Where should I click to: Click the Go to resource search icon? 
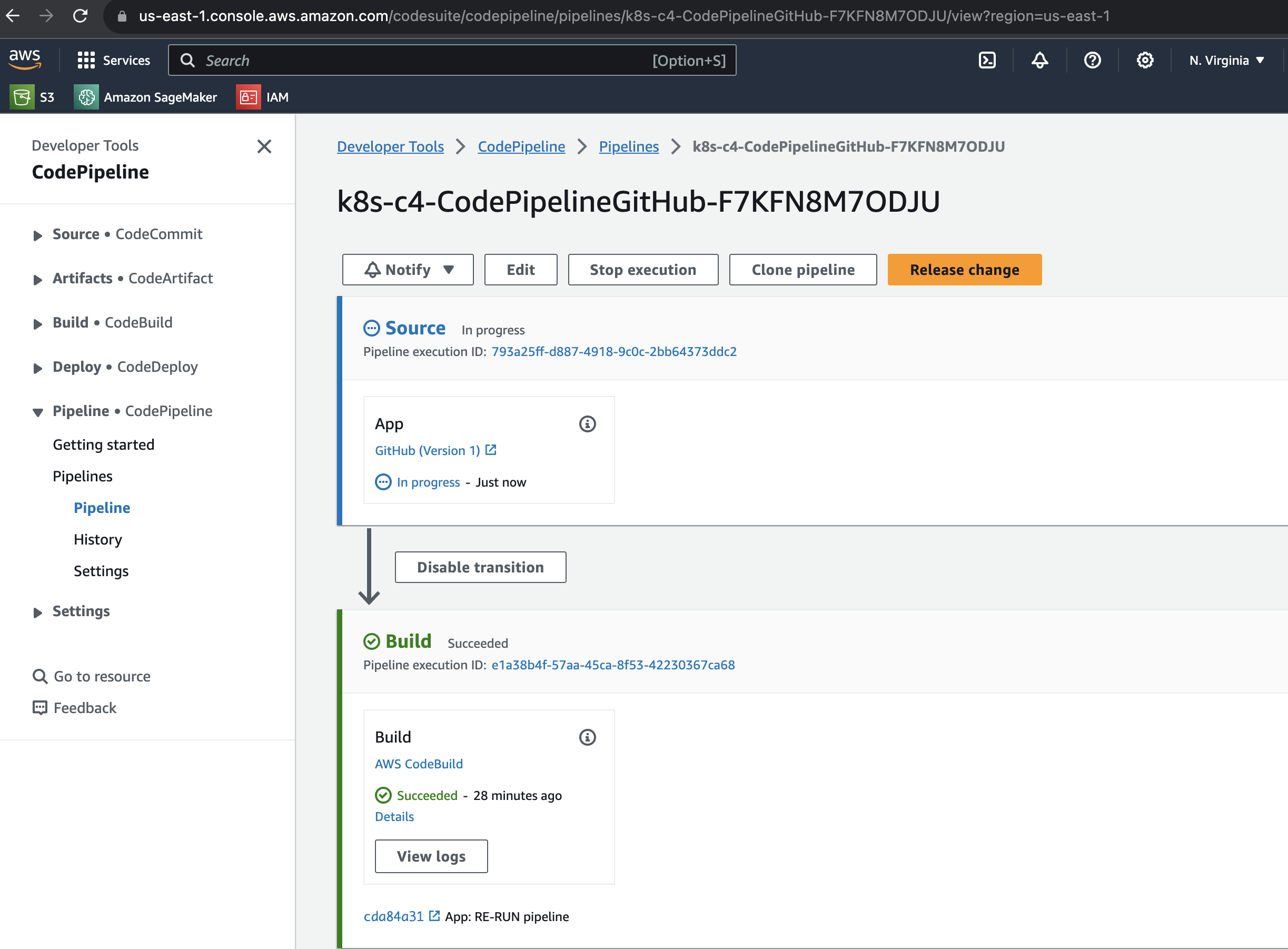coord(39,676)
